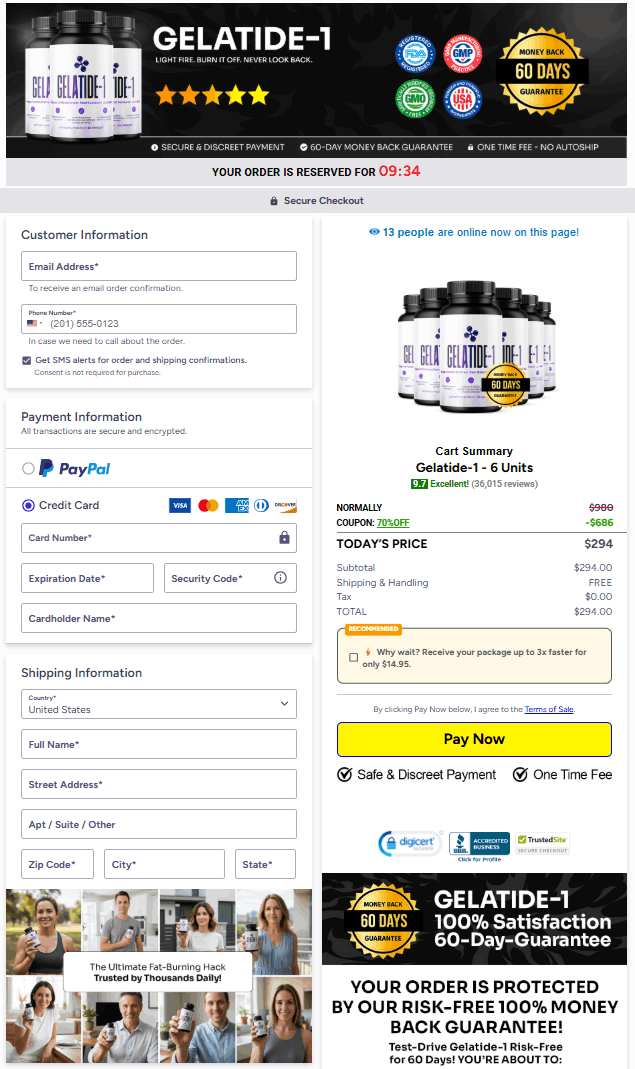This screenshot has height=1069, width=635.
Task: Click the card number lock icon
Action: (284, 538)
